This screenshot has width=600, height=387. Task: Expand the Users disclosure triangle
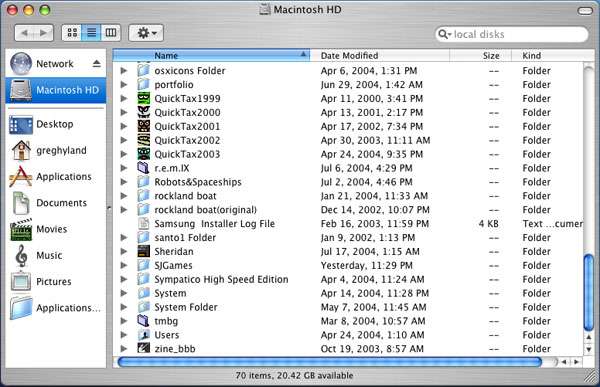coord(124,335)
